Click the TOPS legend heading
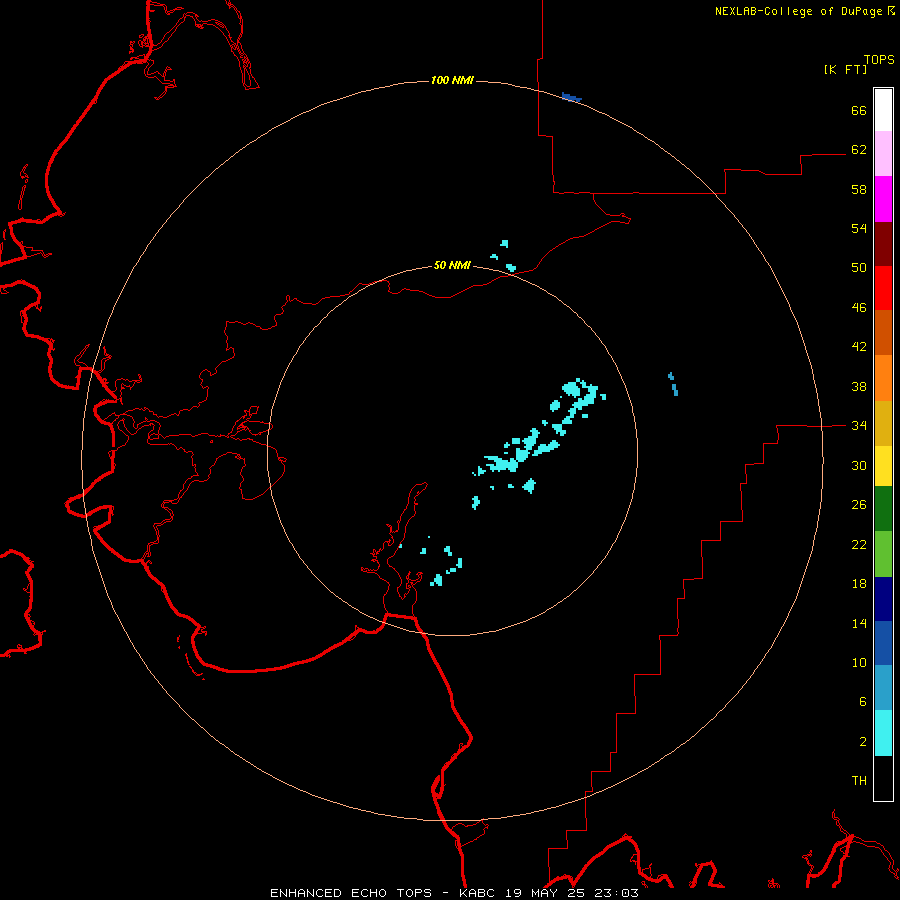 (879, 59)
